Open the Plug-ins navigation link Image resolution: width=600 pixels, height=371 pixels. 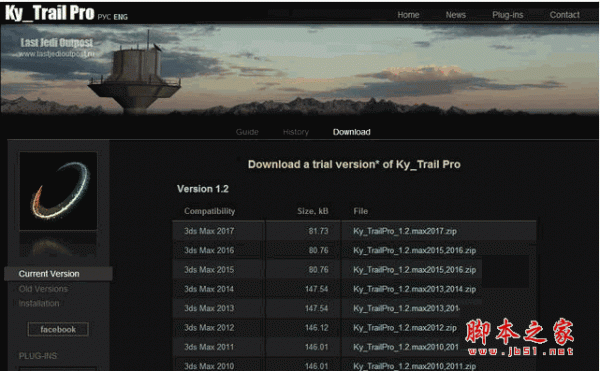[507, 15]
